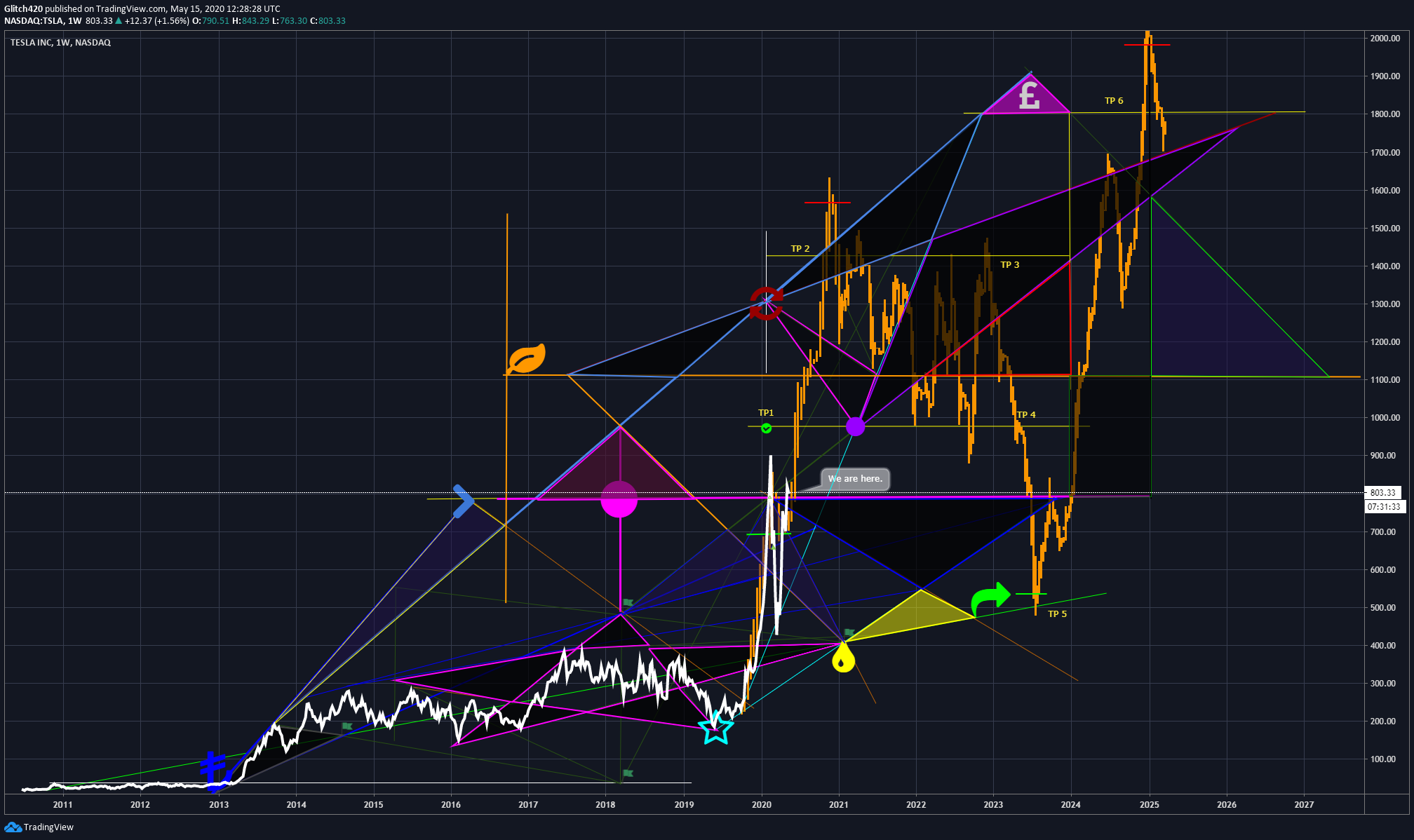
Task: Click the 2025 label on the time axis
Action: [x=1149, y=805]
